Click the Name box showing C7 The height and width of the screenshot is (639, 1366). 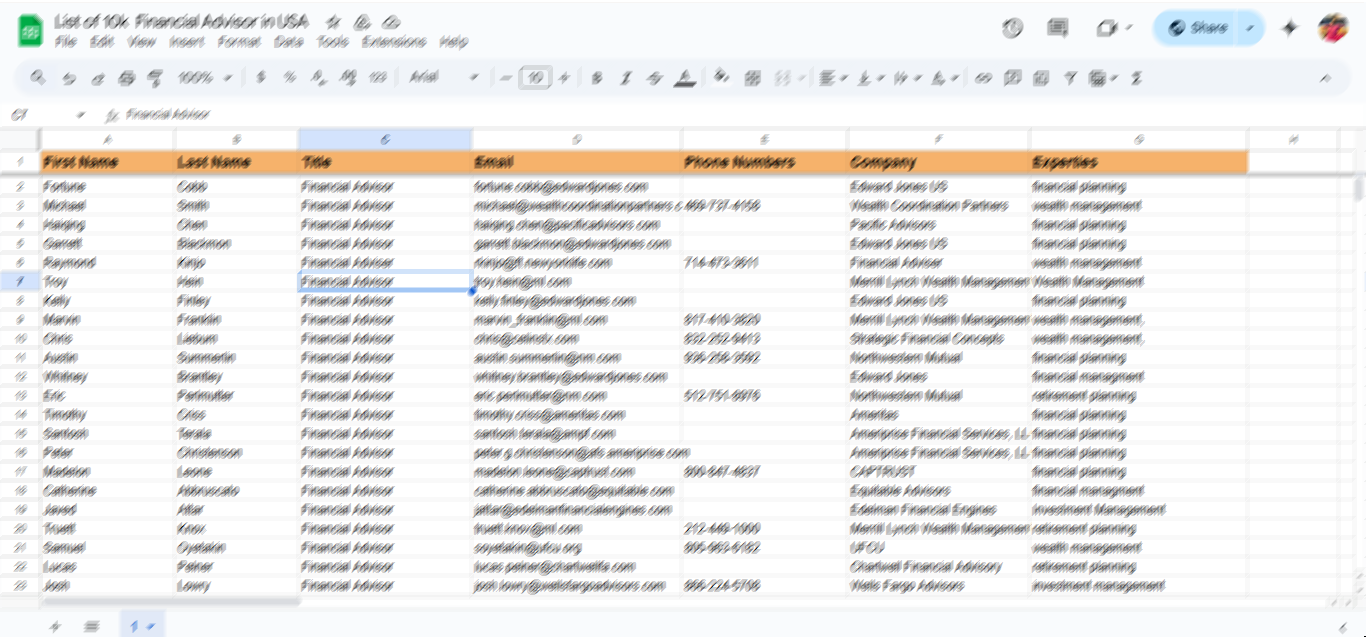pyautogui.click(x=48, y=114)
